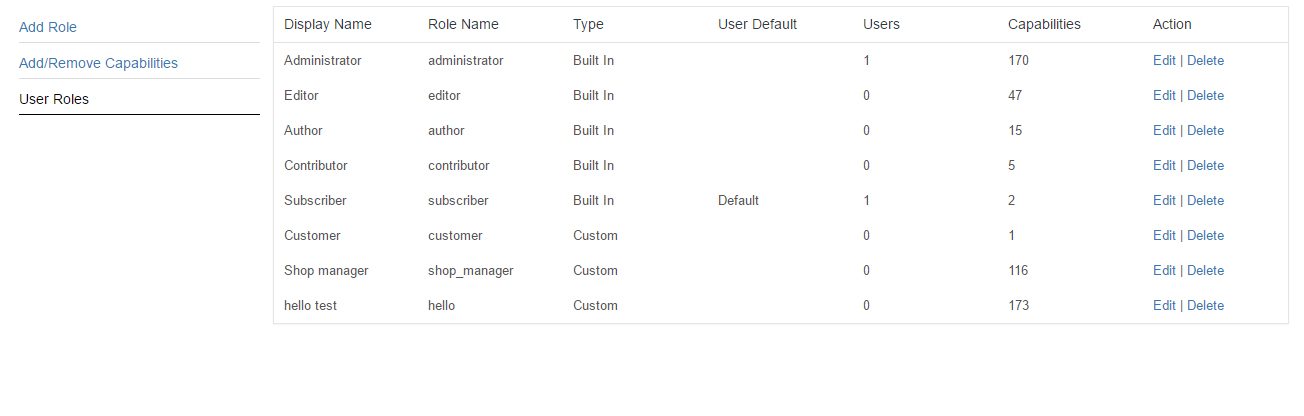Open Add/Remove Capabilities section
This screenshot has height=416, width=1304.
coord(98,63)
